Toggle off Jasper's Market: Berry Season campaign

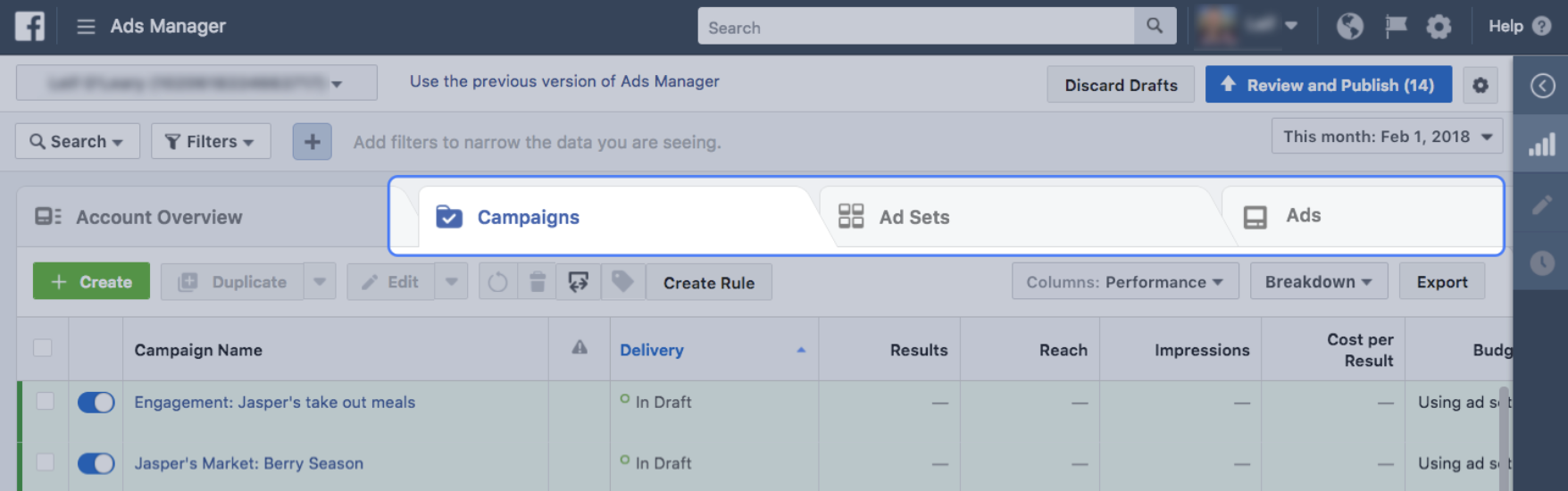coord(96,463)
